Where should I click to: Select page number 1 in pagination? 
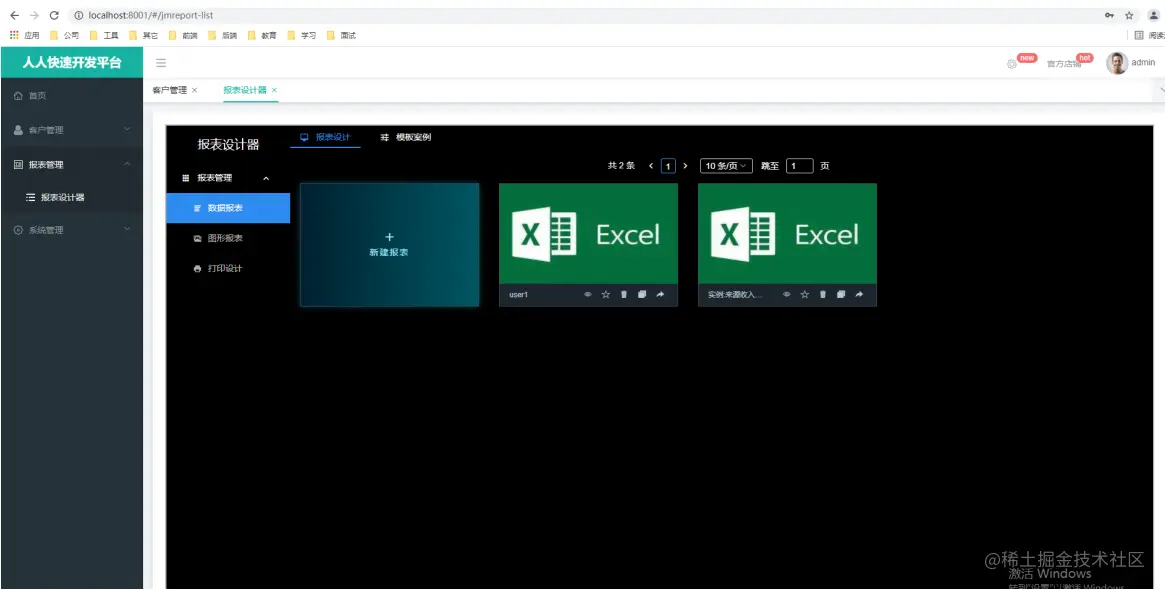click(668, 166)
